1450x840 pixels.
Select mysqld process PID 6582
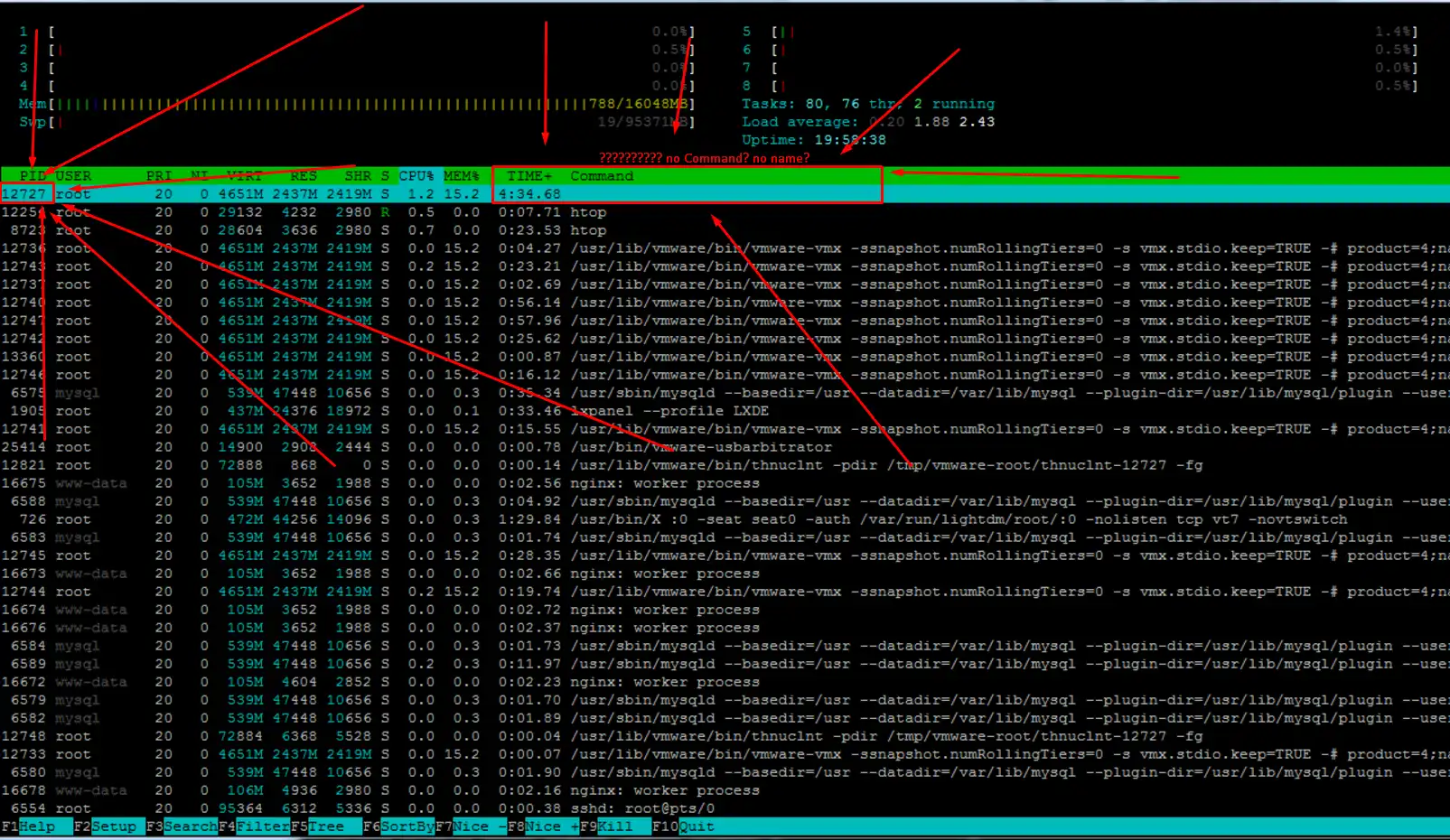(x=725, y=718)
